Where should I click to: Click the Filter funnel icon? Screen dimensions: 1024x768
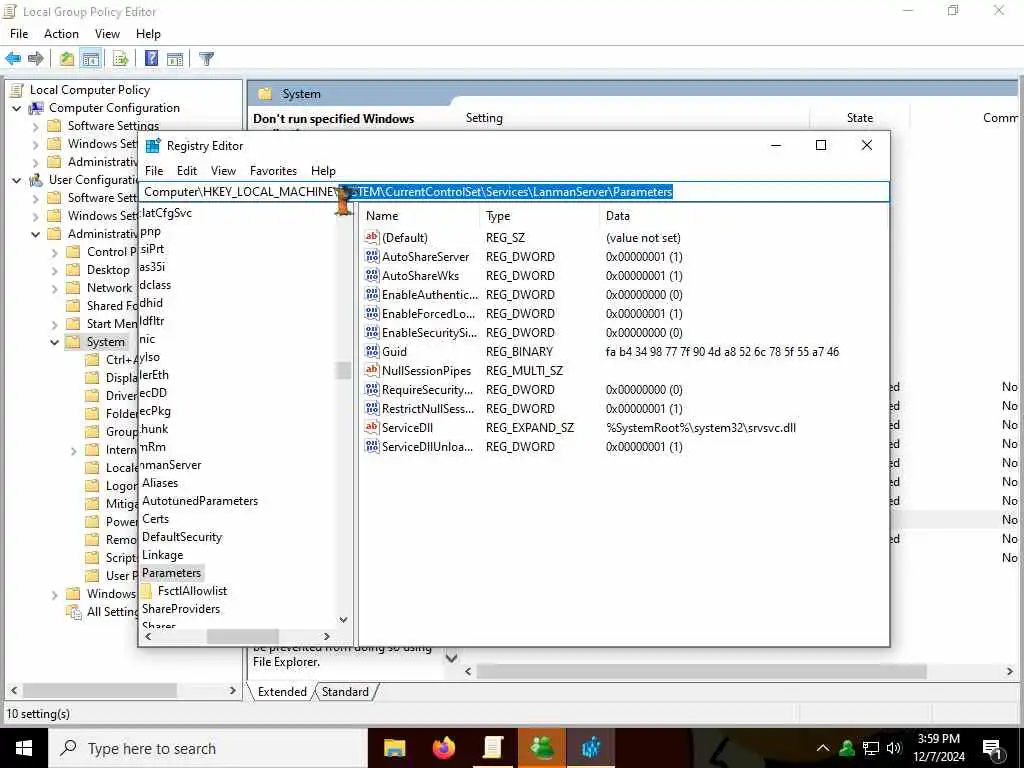pos(206,59)
